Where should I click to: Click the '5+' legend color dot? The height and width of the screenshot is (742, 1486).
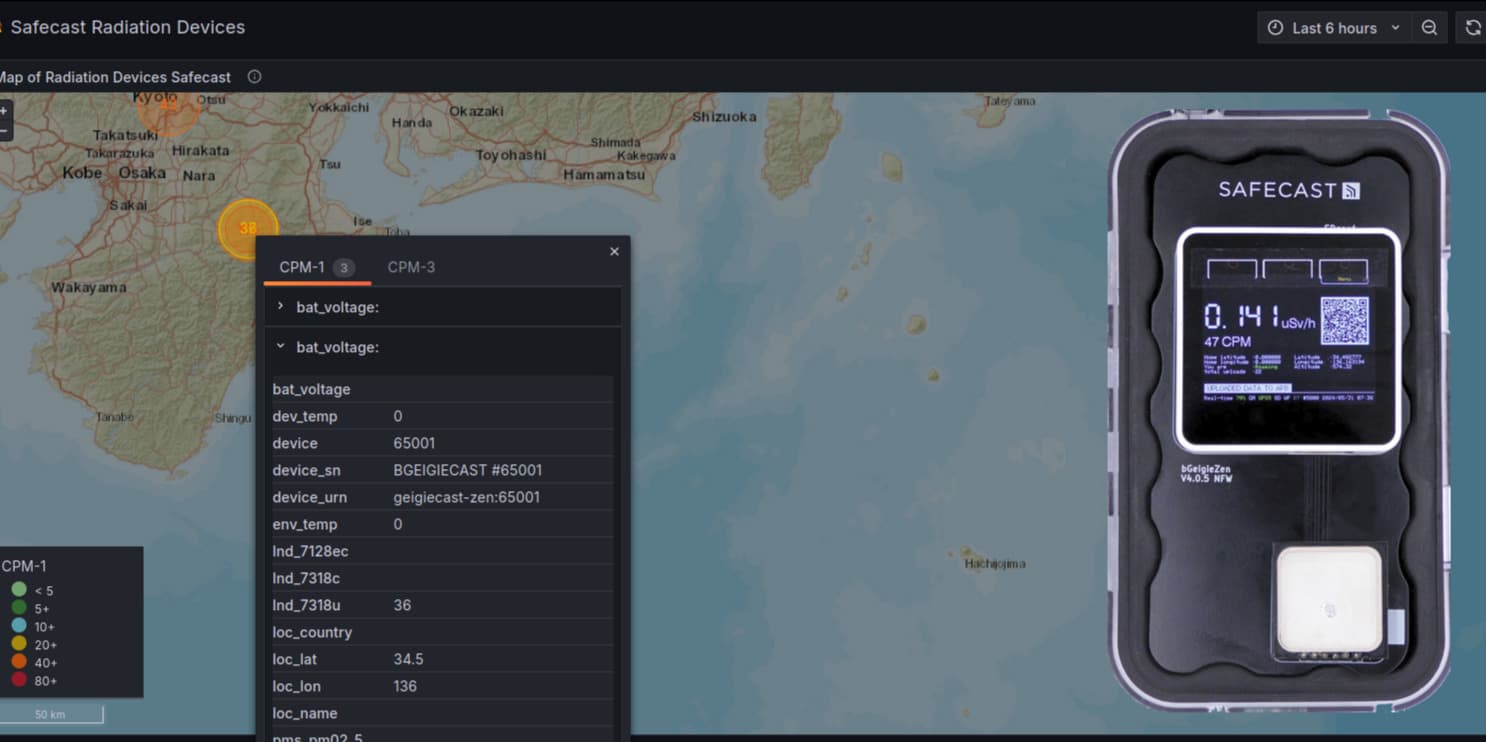19,608
